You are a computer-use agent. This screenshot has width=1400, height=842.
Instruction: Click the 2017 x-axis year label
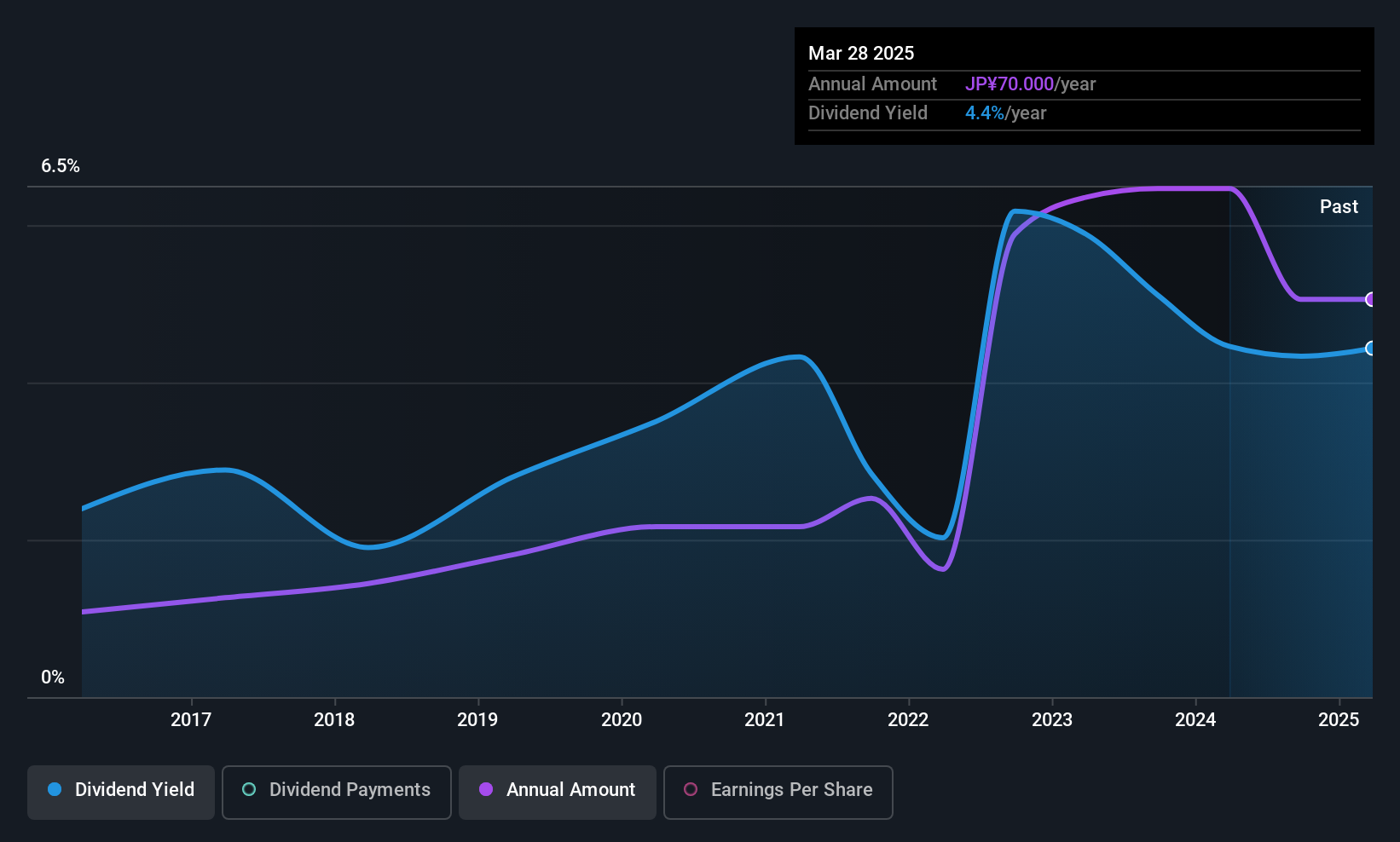(x=191, y=720)
